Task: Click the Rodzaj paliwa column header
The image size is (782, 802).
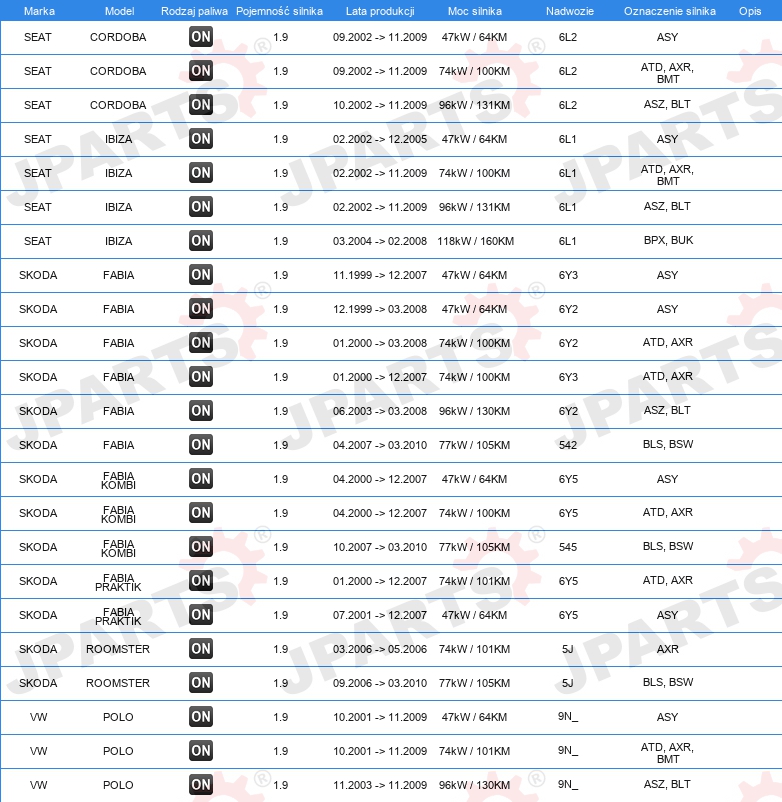Action: tap(194, 11)
